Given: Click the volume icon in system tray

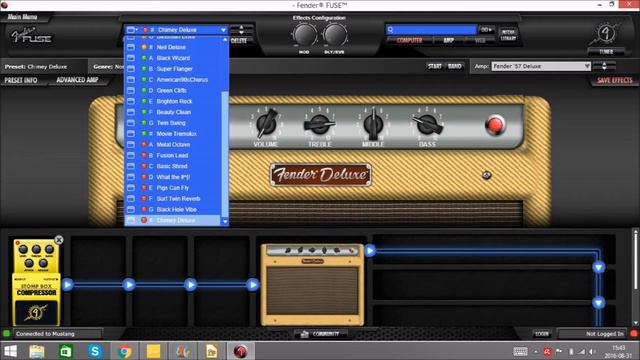Looking at the screenshot, I should pos(592,351).
